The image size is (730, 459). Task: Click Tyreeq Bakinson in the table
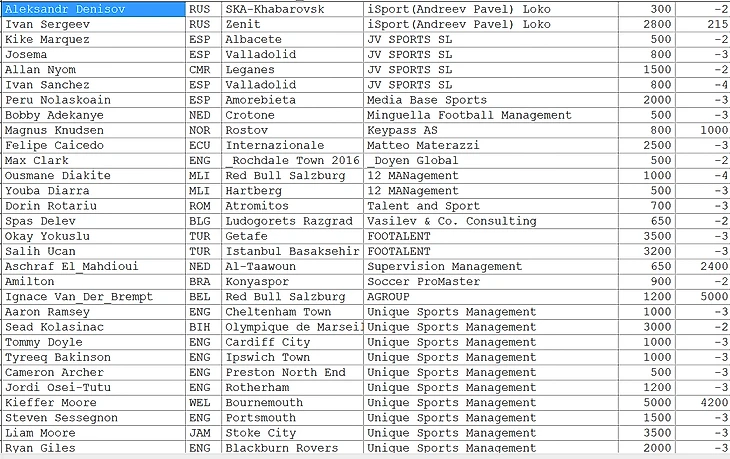coord(94,357)
